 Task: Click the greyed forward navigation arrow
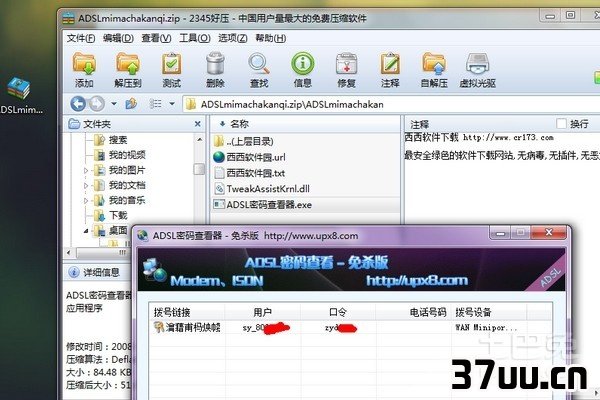[96, 104]
